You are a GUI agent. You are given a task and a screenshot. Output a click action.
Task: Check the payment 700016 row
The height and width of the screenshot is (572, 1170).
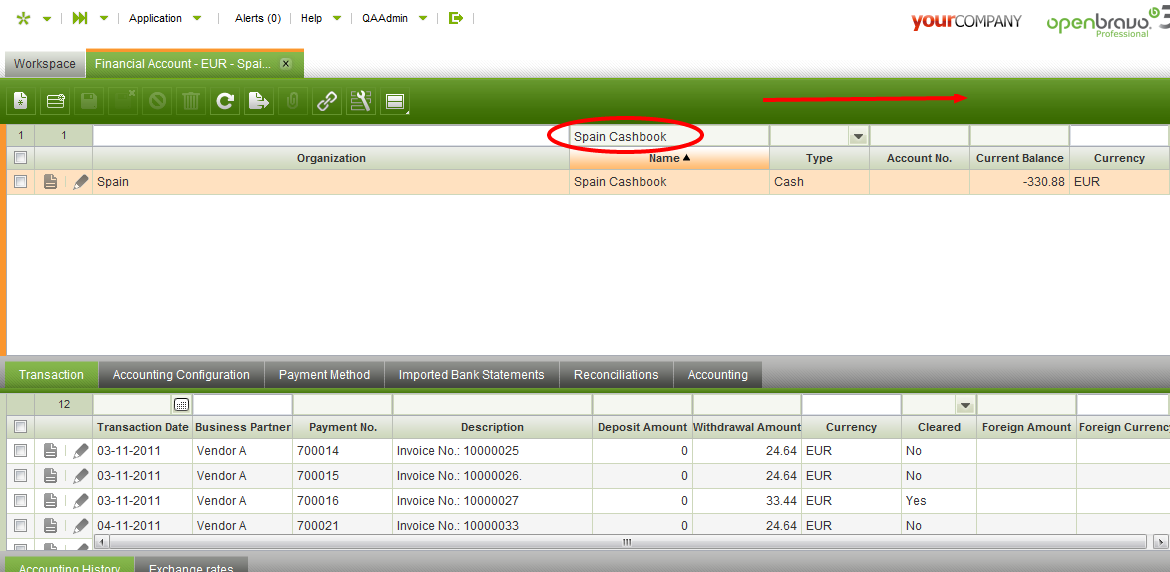click(21, 500)
